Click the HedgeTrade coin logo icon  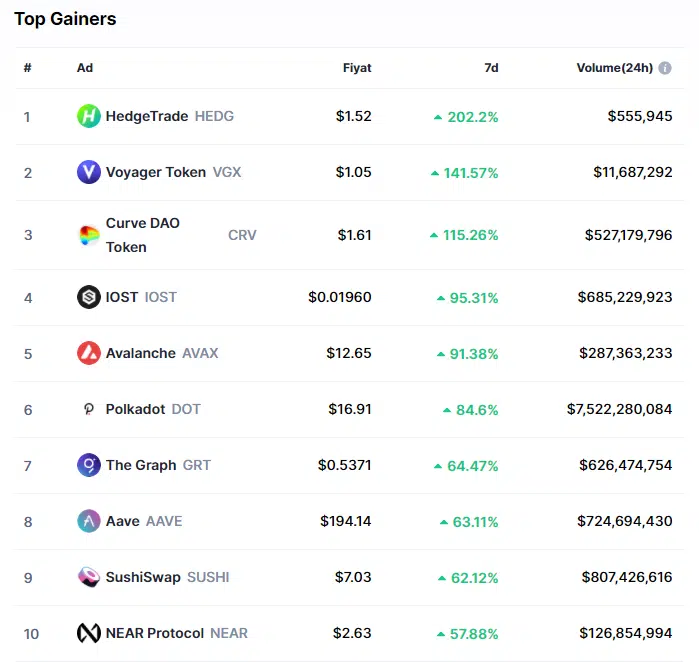pyautogui.click(x=89, y=116)
